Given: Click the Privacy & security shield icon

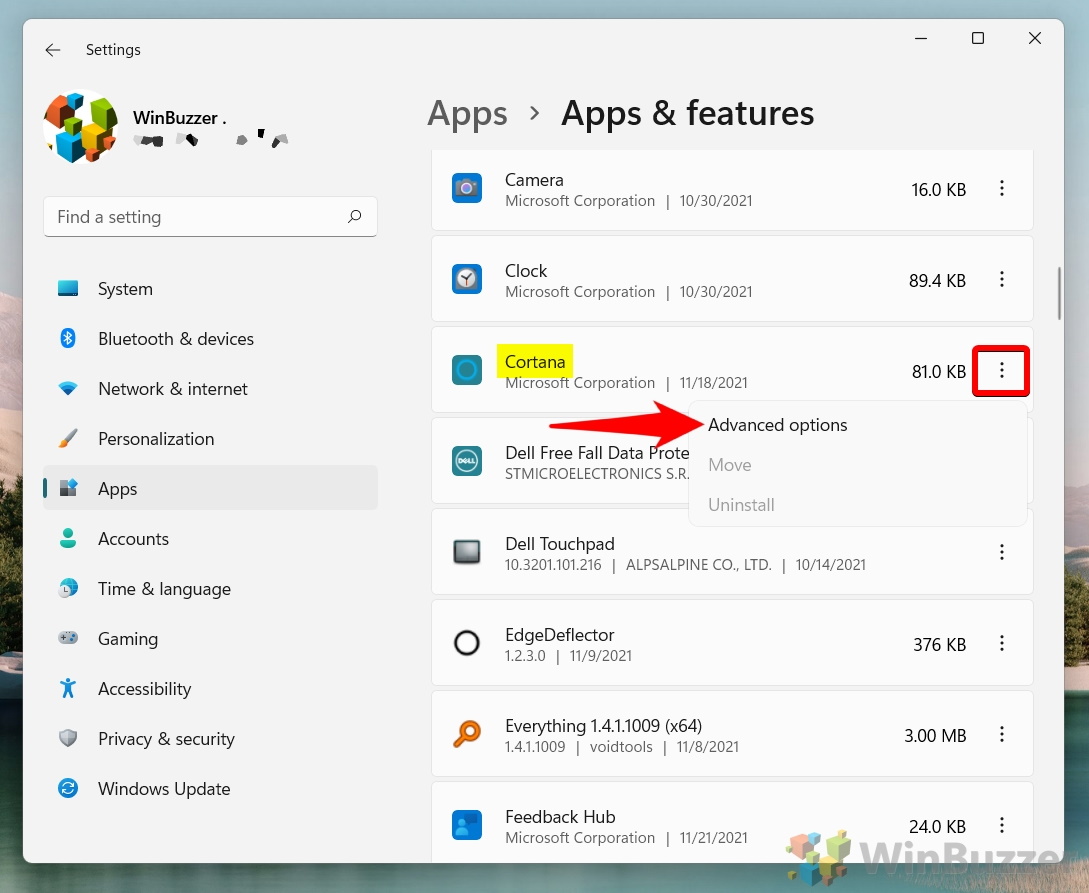Looking at the screenshot, I should 68,739.
